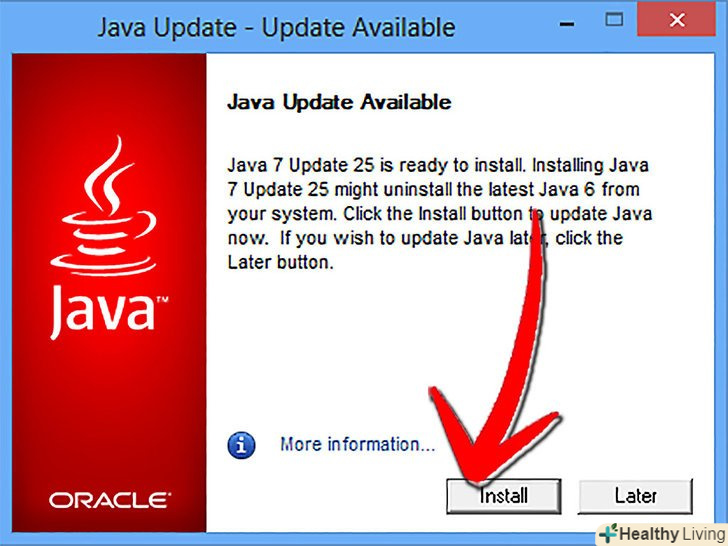Choose the Later button to postpone
This screenshot has width=728, height=546.
635,496
